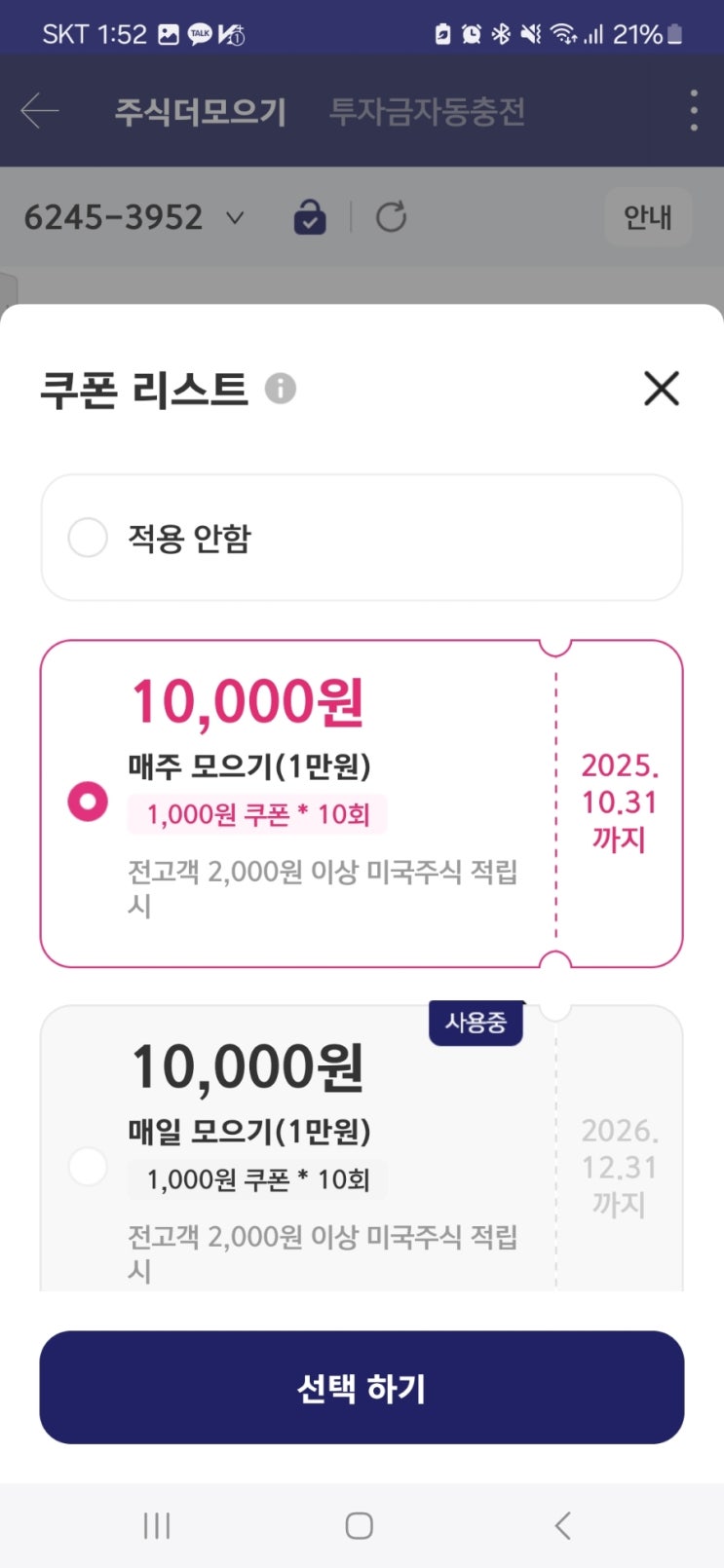Open Android recent apps button
Screen dimensions: 724x1568
pyautogui.click(x=157, y=1526)
